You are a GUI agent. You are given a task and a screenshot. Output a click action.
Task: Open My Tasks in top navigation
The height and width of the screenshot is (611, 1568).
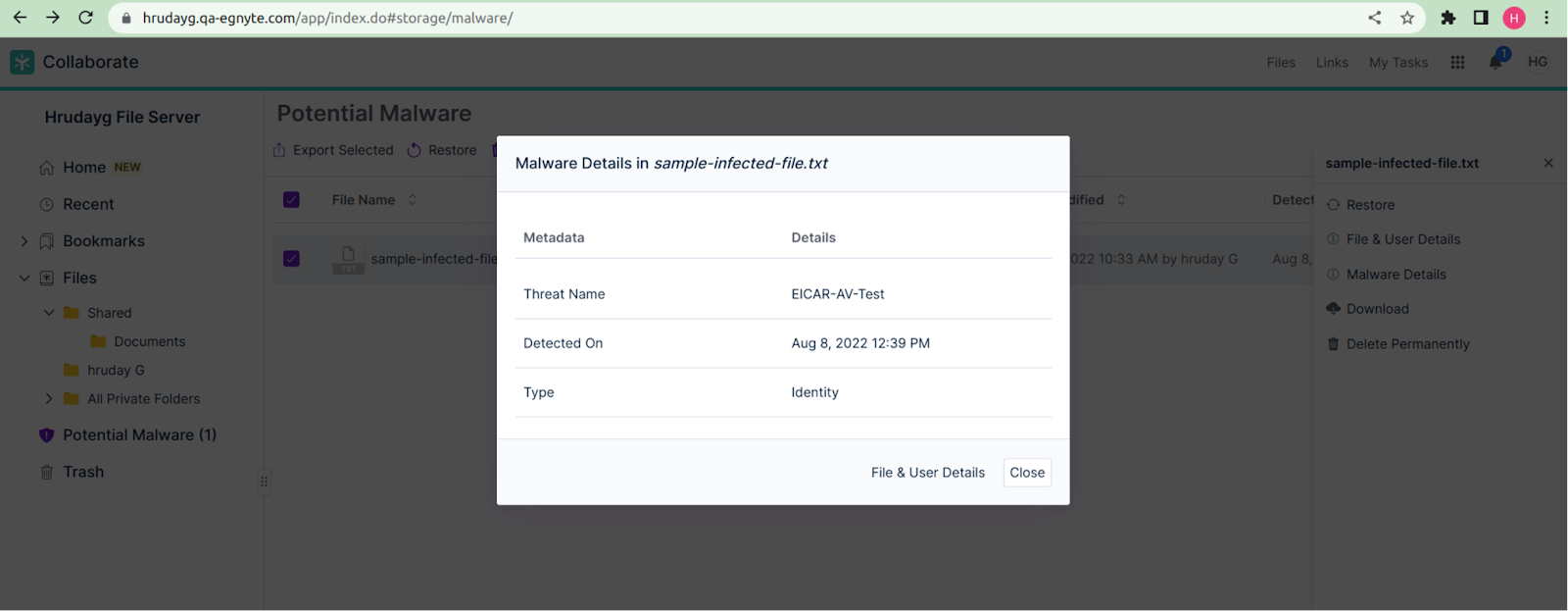pos(1397,63)
